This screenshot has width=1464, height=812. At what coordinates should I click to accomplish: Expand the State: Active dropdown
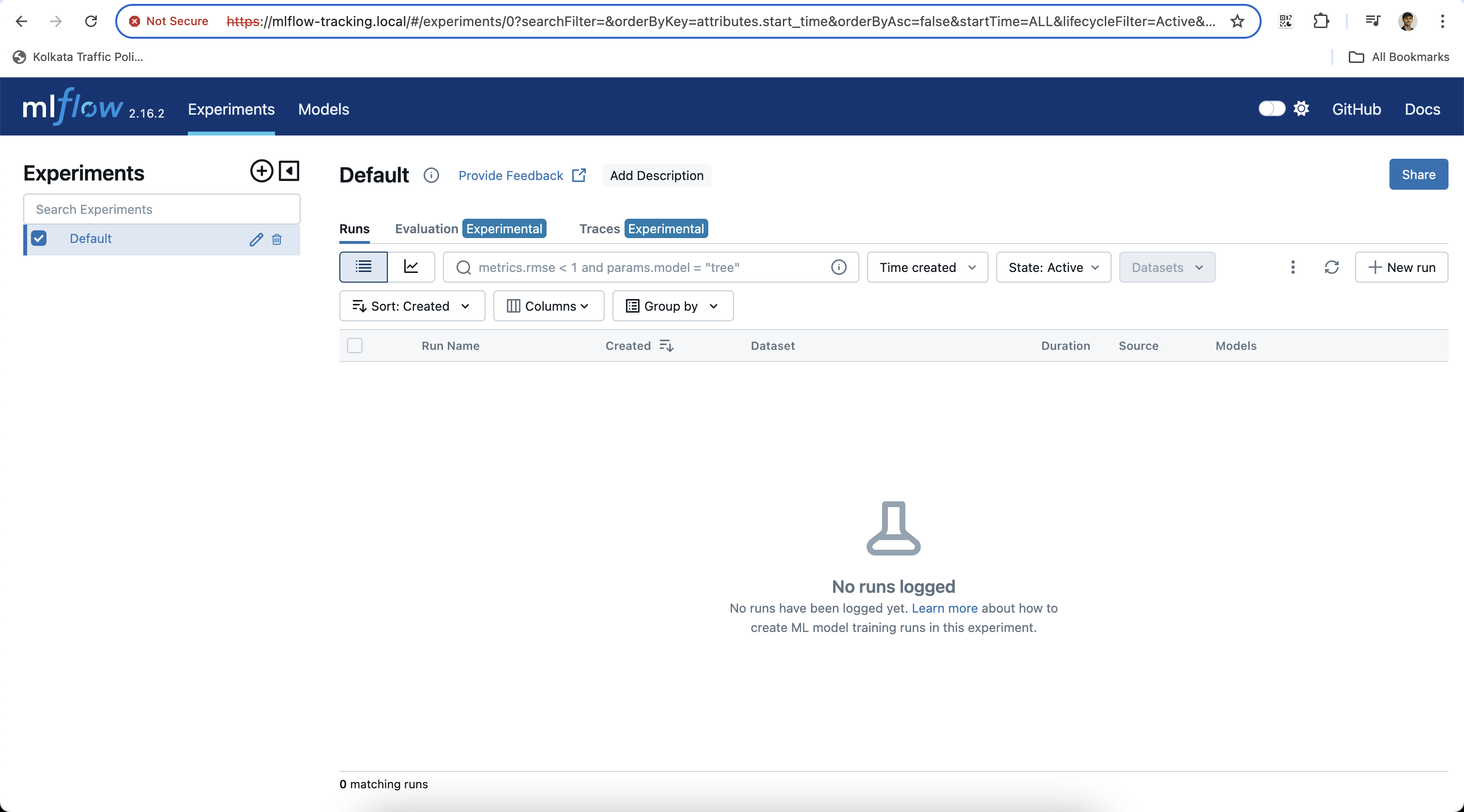click(x=1053, y=267)
